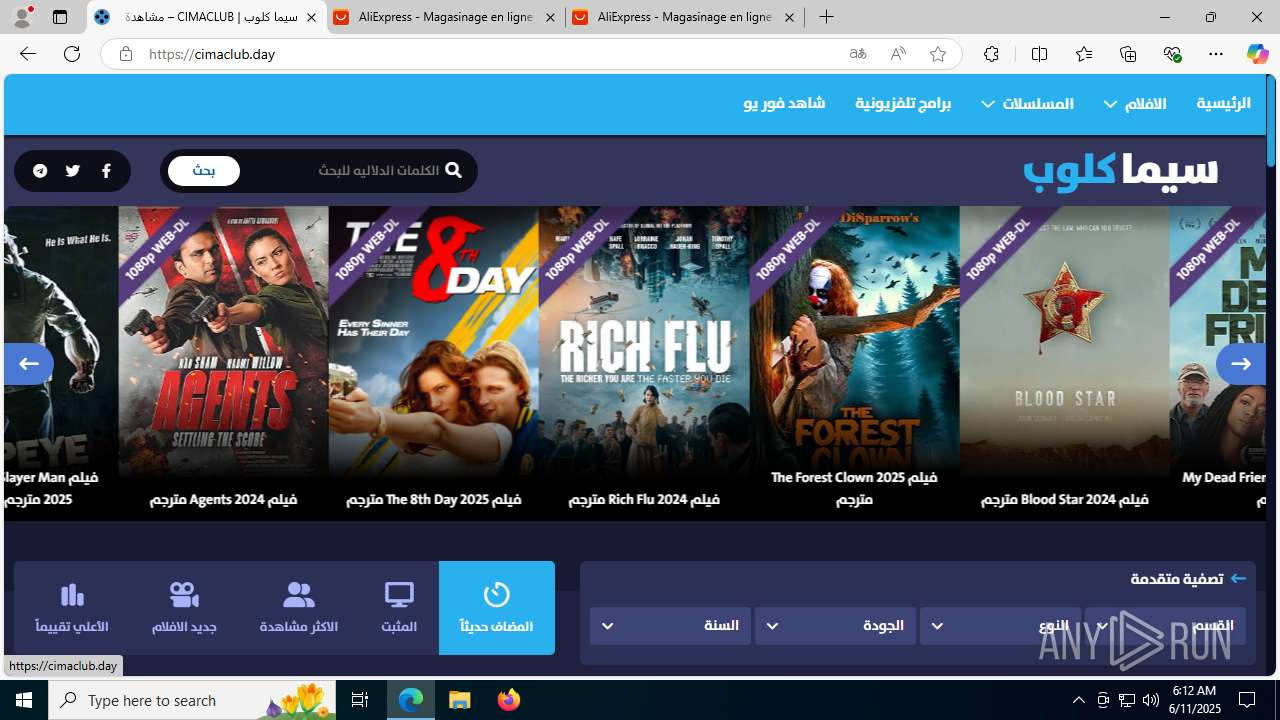Click the بحث search button
Viewport: 1280px width, 720px height.
click(204, 171)
